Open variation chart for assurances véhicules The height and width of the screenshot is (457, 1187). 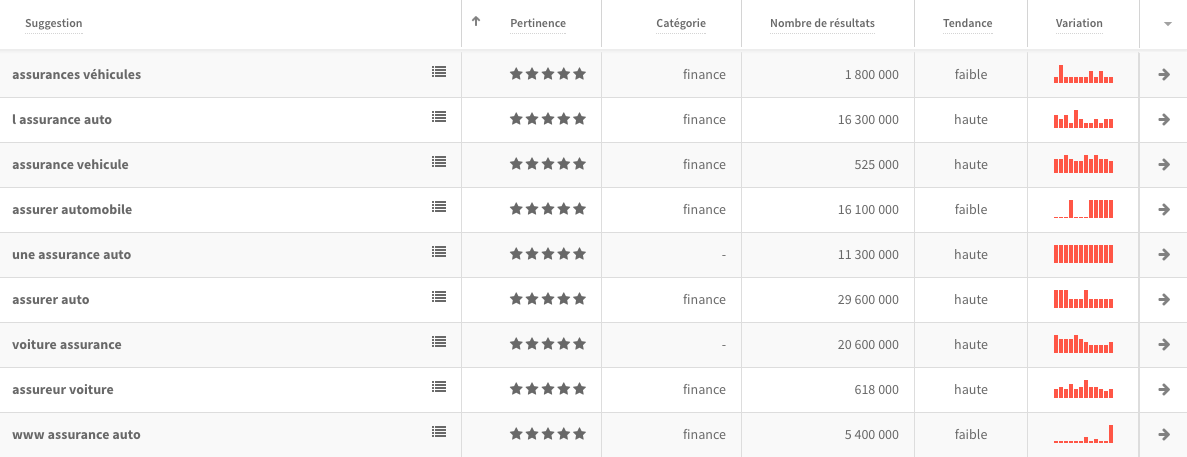click(x=1083, y=73)
